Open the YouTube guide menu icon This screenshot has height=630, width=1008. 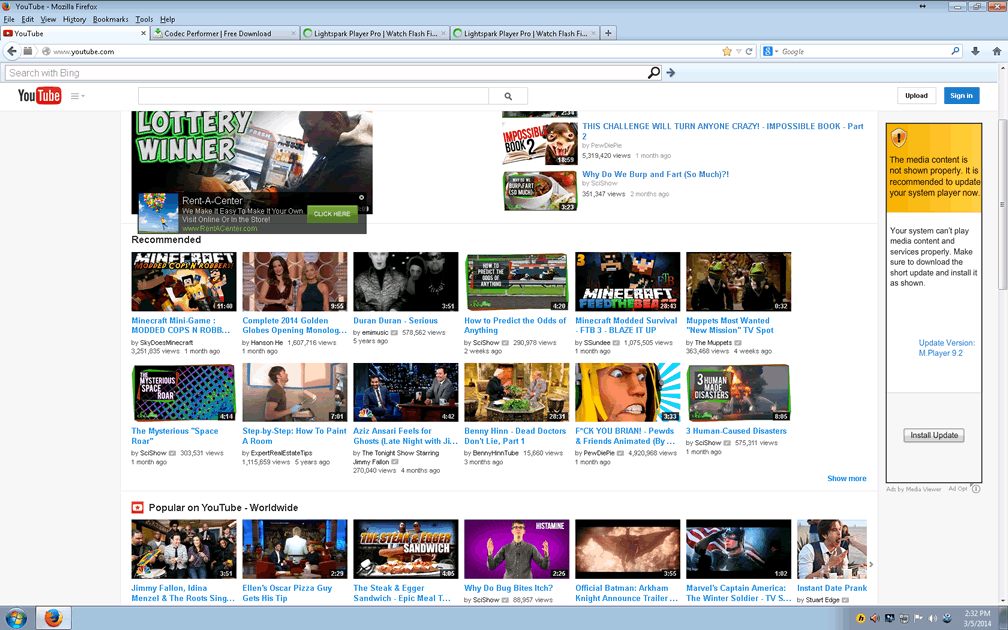pos(76,96)
